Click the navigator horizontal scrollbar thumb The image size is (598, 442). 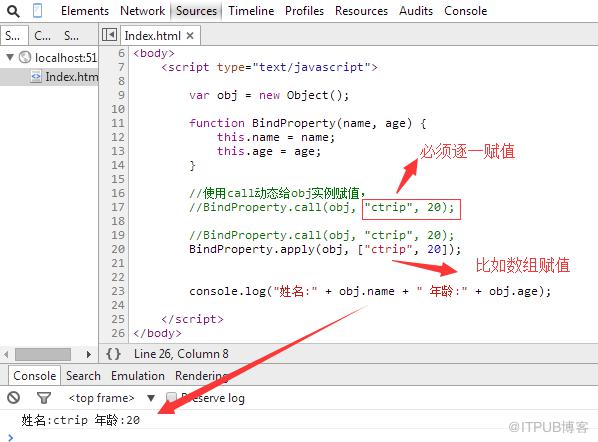coord(43,354)
